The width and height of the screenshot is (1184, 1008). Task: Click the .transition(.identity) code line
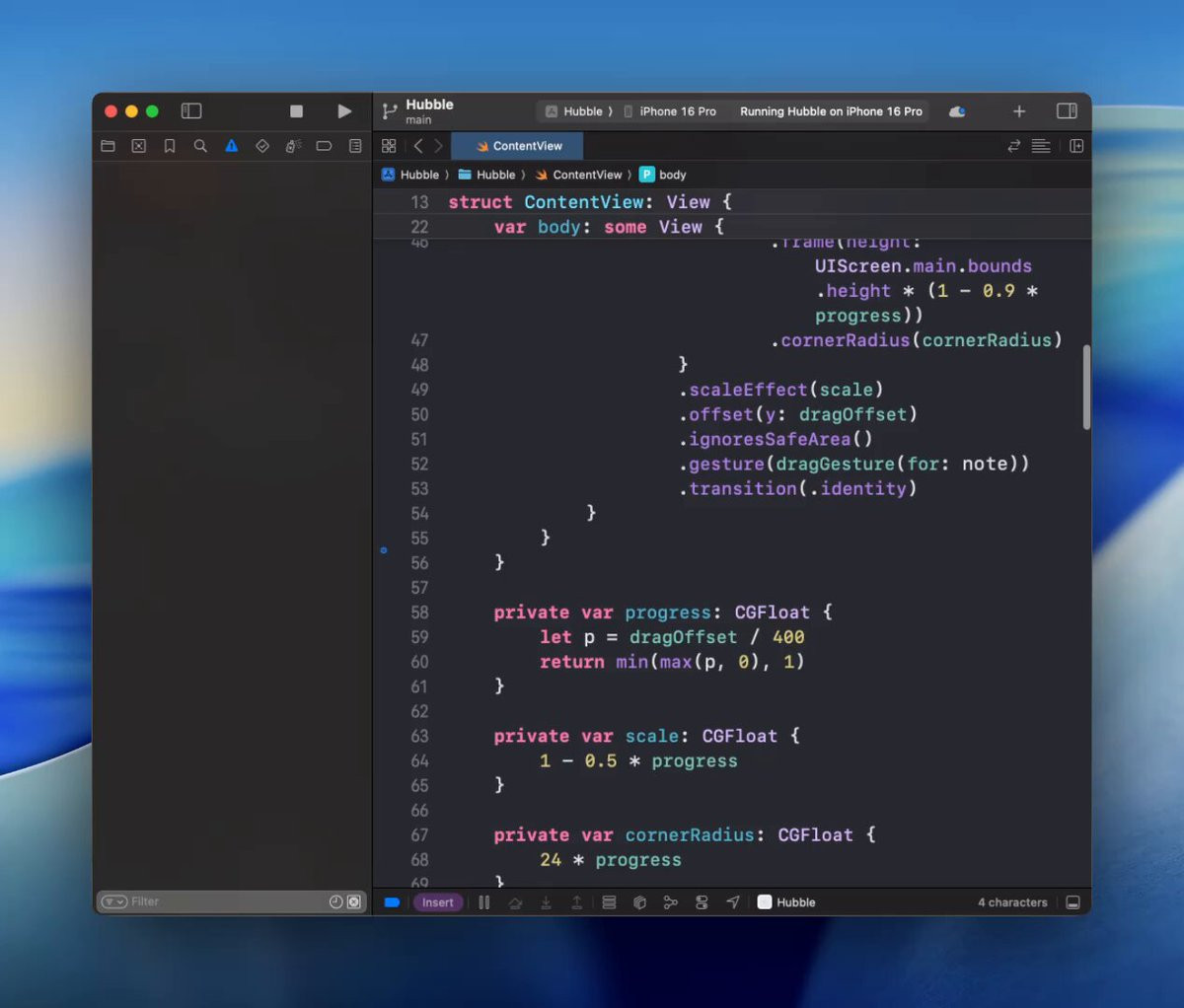point(797,488)
